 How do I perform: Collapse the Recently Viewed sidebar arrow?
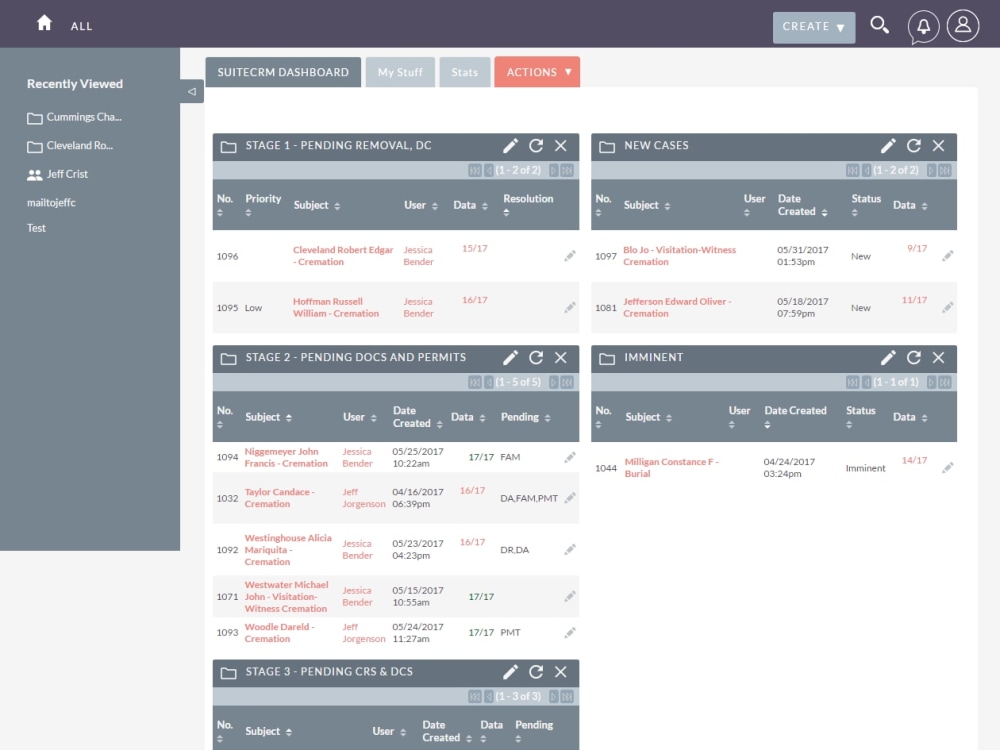point(192,91)
